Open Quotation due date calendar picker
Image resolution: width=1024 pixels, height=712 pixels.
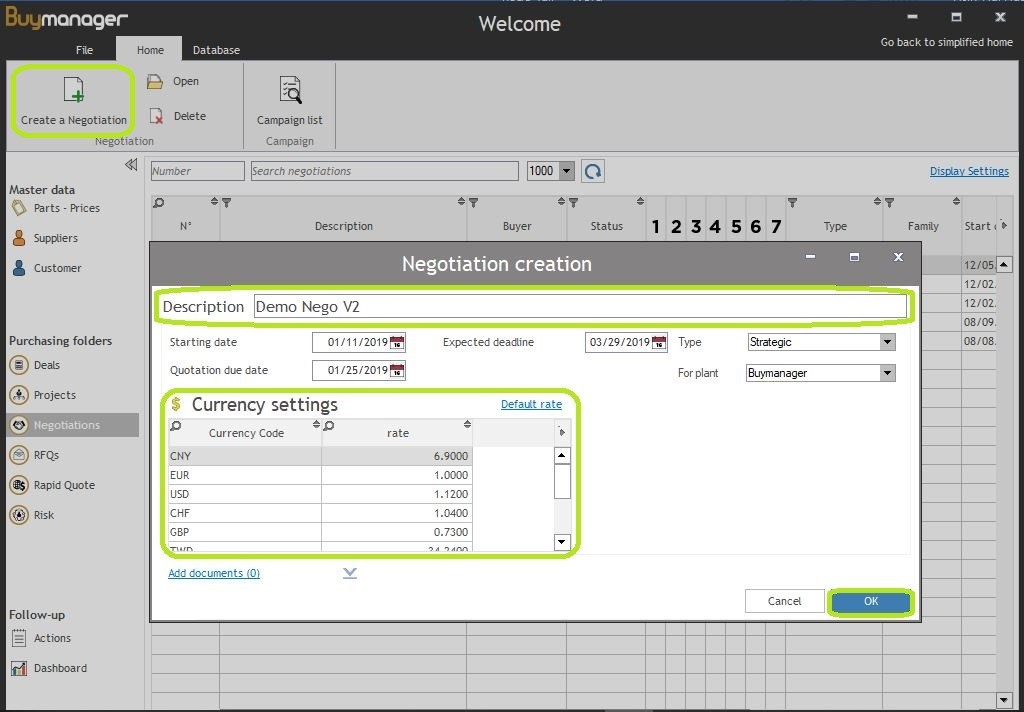click(x=397, y=371)
